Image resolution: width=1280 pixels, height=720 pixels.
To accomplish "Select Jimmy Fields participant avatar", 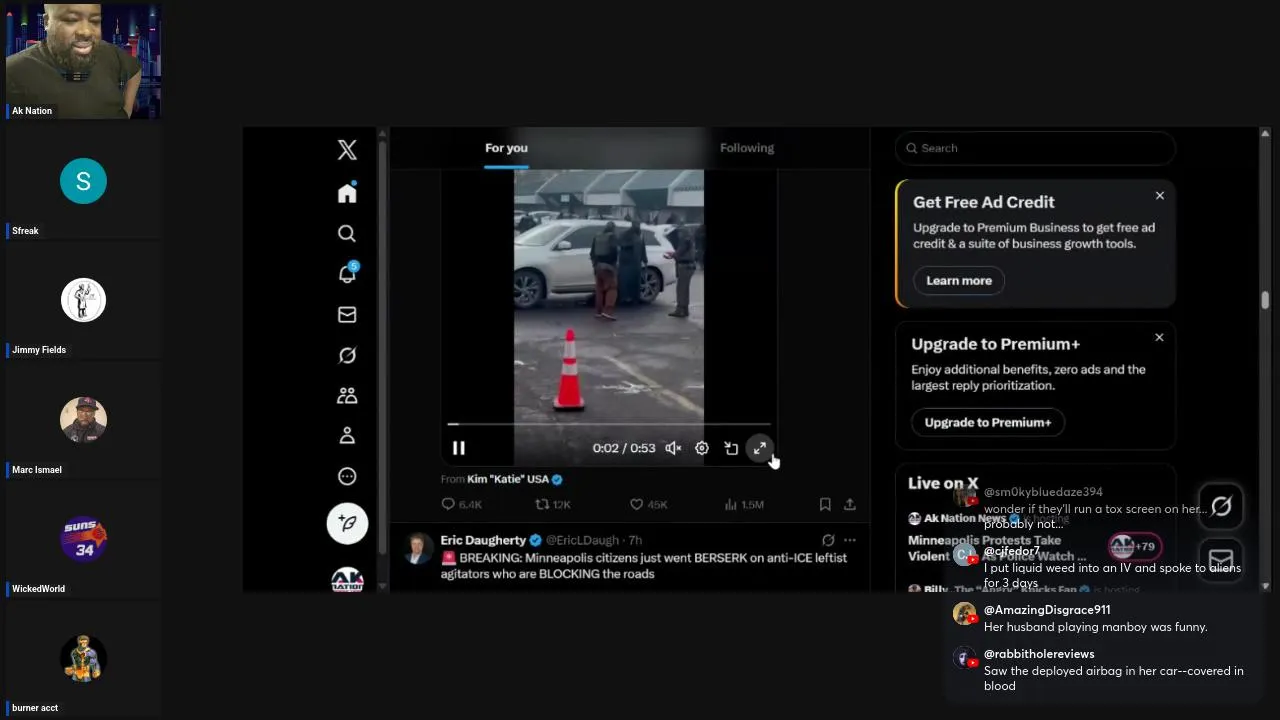I will coord(83,300).
